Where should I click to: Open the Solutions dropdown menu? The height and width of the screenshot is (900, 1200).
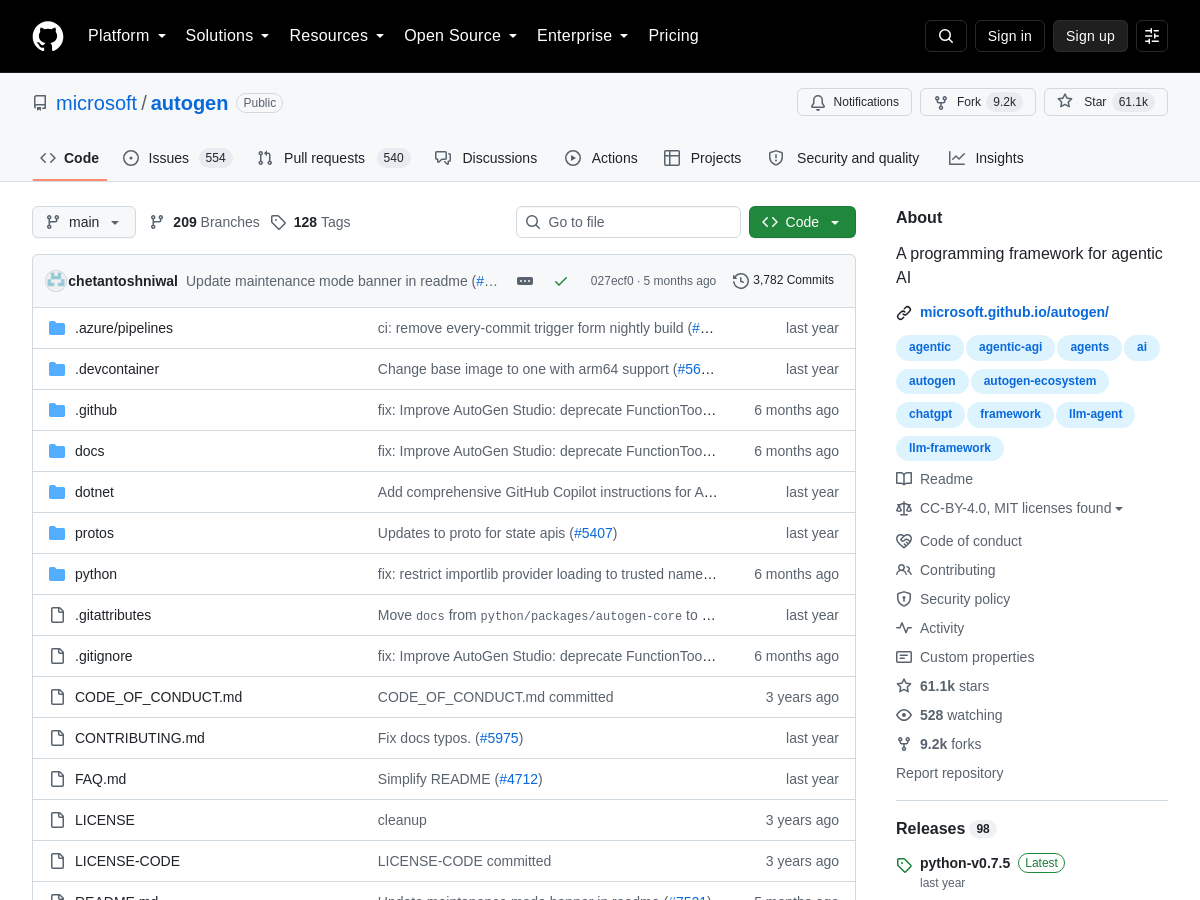click(x=227, y=36)
